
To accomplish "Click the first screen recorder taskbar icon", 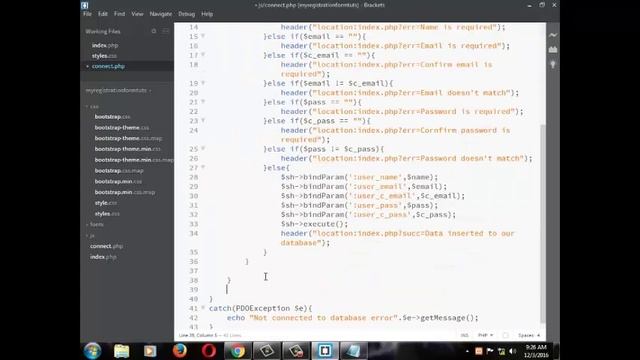I will (267, 351).
